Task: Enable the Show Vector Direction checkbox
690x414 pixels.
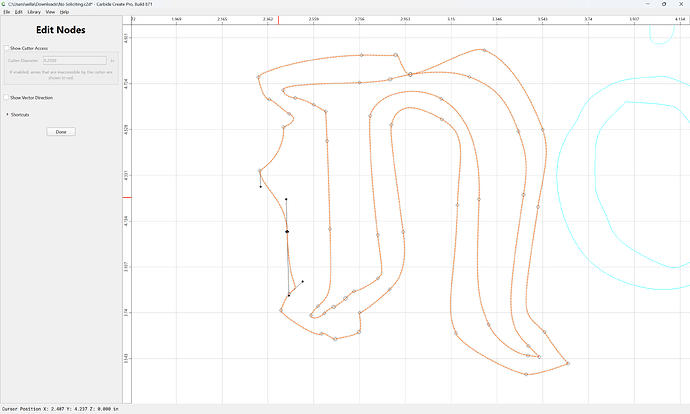Action: (7, 97)
